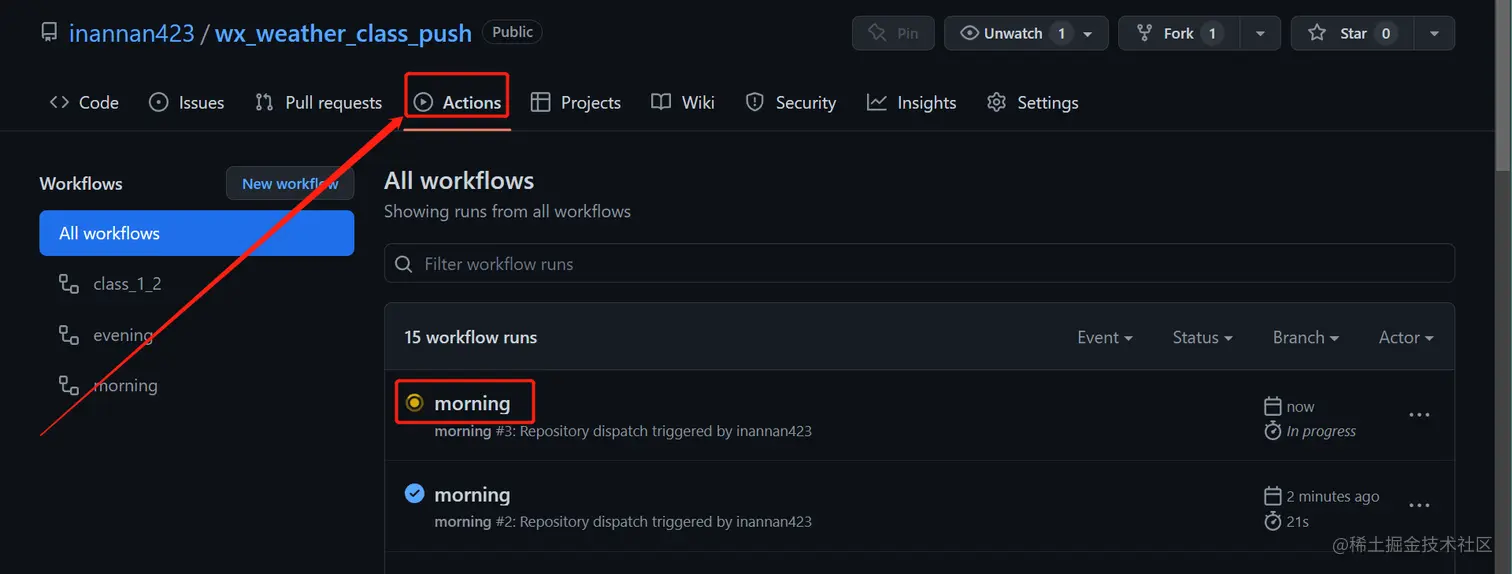The width and height of the screenshot is (1512, 574).
Task: Switch to the Issues tab
Action: pos(186,102)
